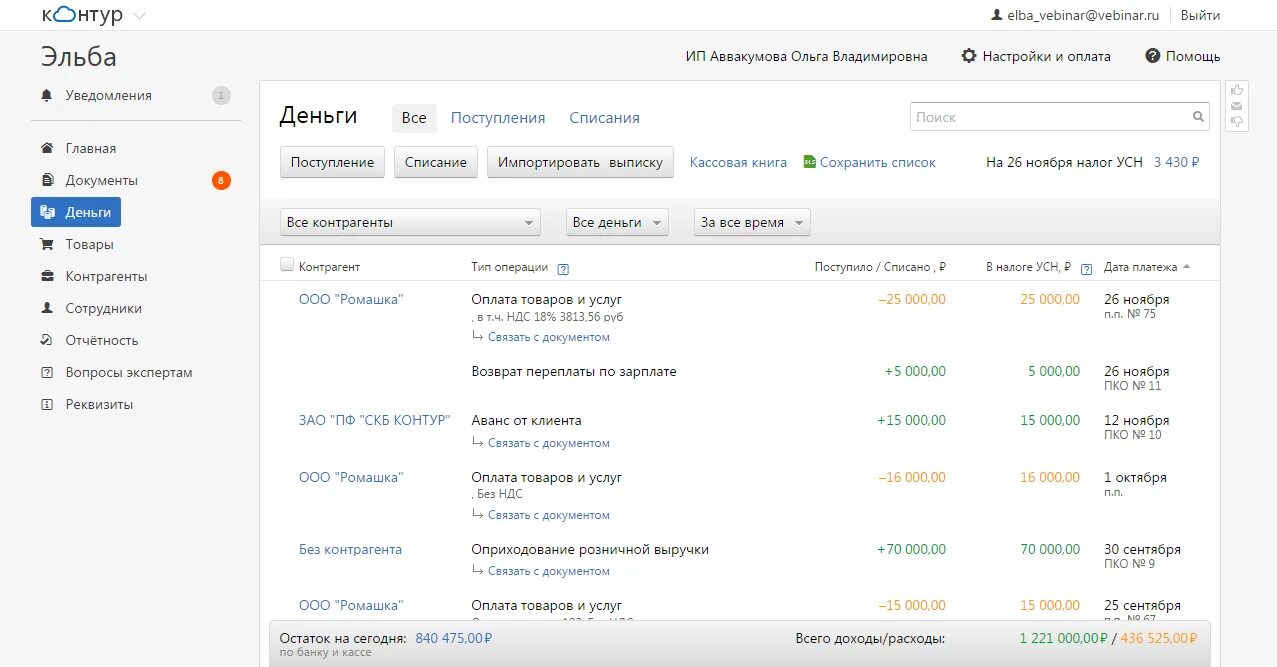Image resolution: width=1277 pixels, height=667 pixels.
Task: Click the thumbs-up feedback icon
Action: (x=1236, y=90)
